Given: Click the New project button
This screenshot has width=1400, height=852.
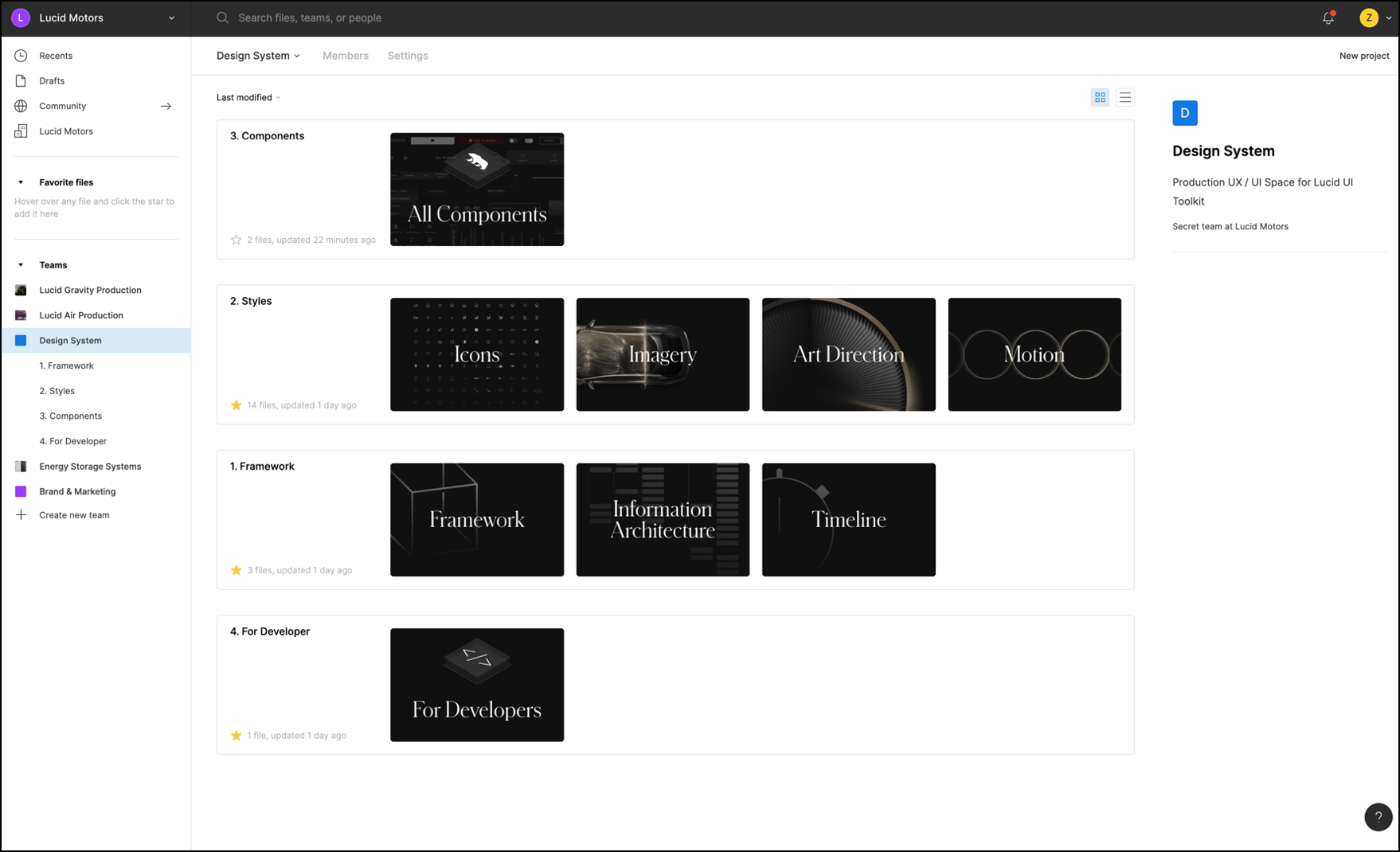Looking at the screenshot, I should click(1364, 56).
